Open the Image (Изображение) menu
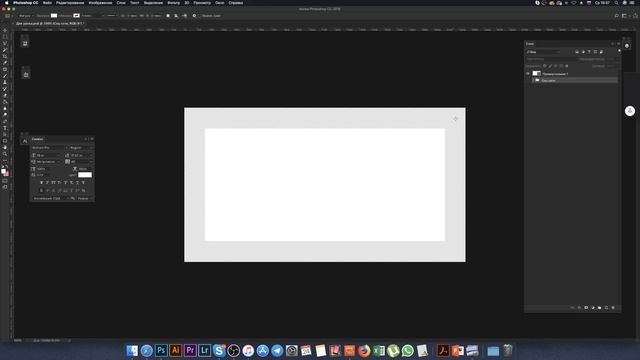The image size is (640, 360). [100, 3]
